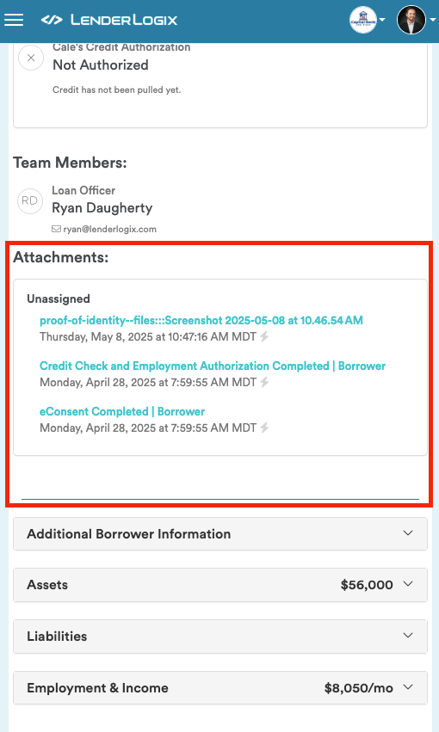Image resolution: width=439 pixels, height=732 pixels.
Task: Click the LenderLogix wordmark in header
Action: [x=124, y=20]
